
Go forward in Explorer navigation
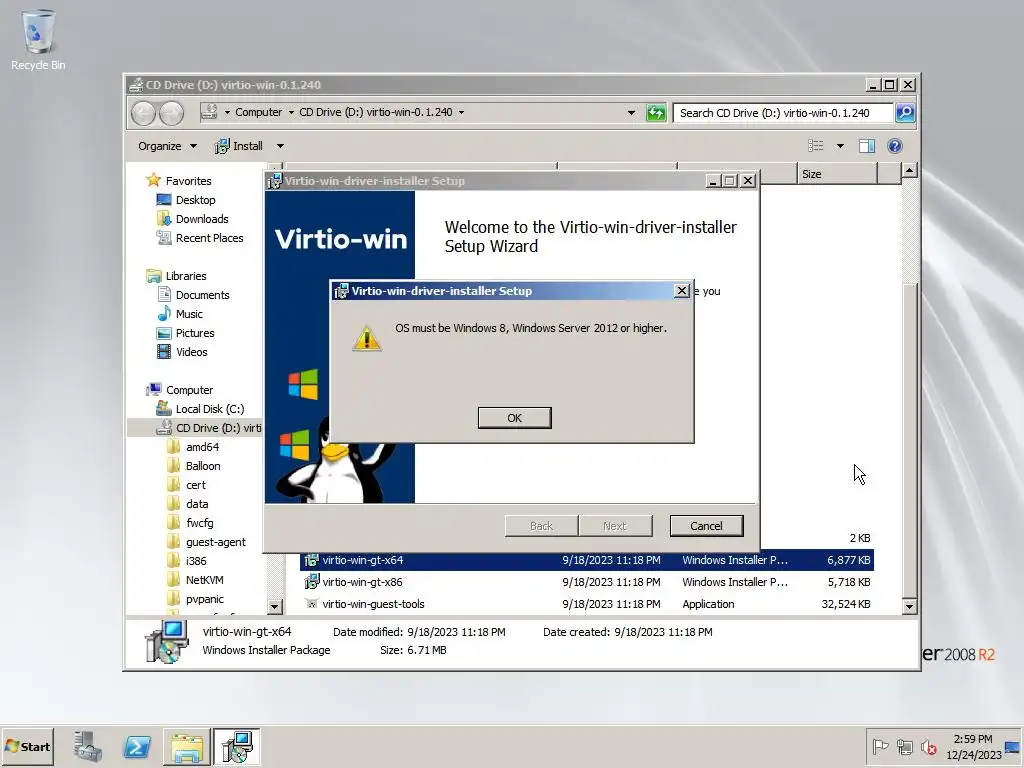(x=171, y=113)
